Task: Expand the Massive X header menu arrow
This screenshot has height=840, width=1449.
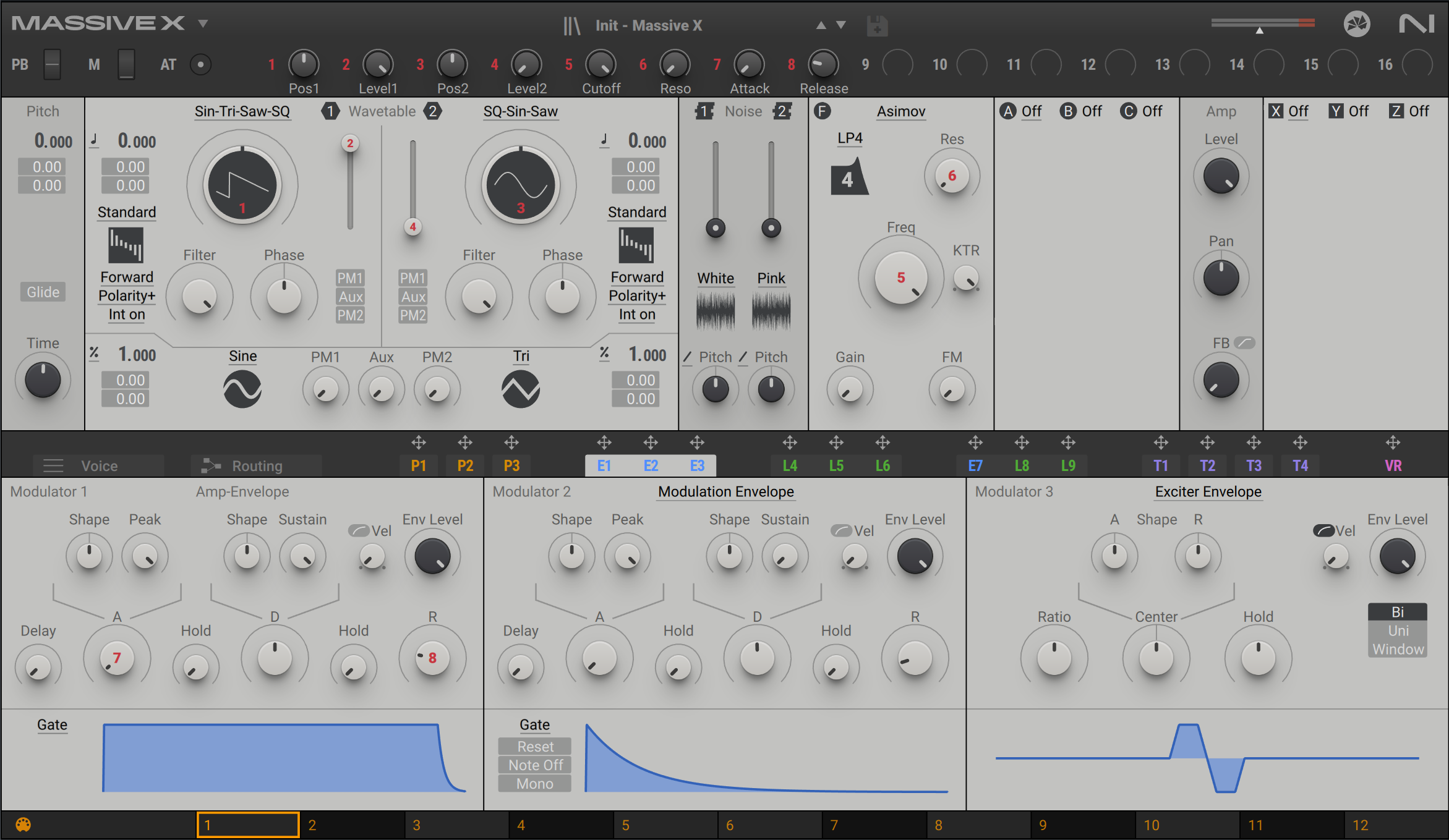Action: click(x=203, y=24)
